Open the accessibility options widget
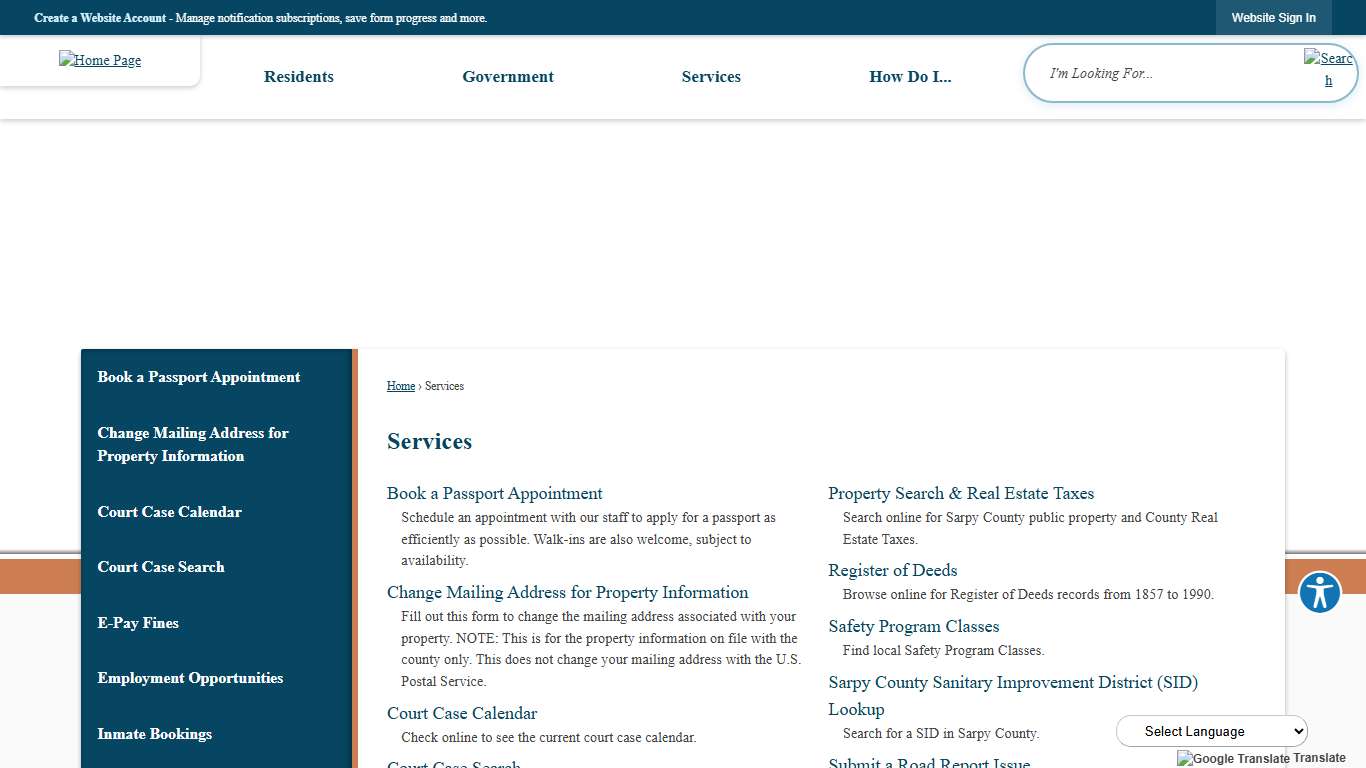1366x768 pixels. (1319, 592)
